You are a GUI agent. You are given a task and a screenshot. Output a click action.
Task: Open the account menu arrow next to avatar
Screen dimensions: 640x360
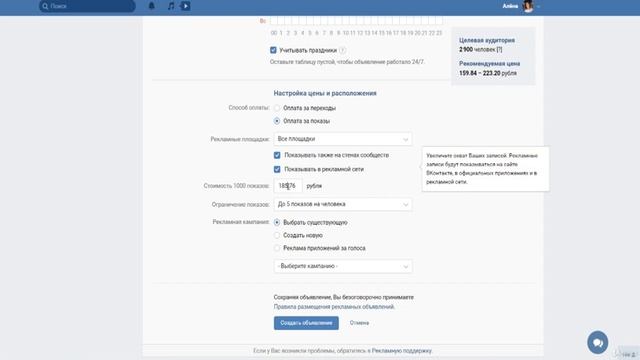coord(539,7)
